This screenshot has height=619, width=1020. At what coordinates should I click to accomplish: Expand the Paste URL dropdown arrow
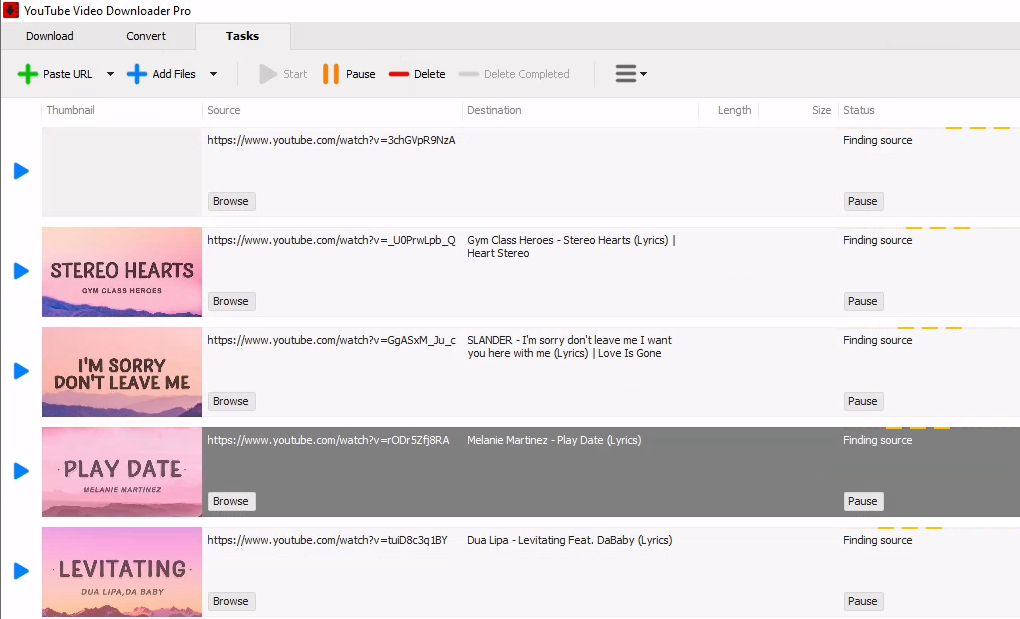pos(110,74)
